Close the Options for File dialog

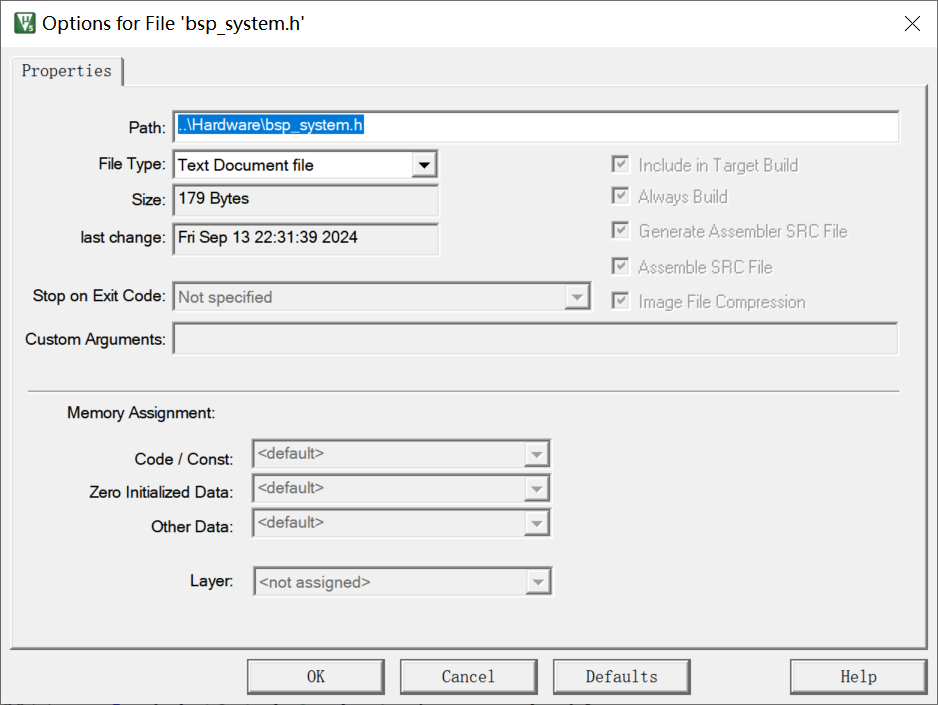911,24
